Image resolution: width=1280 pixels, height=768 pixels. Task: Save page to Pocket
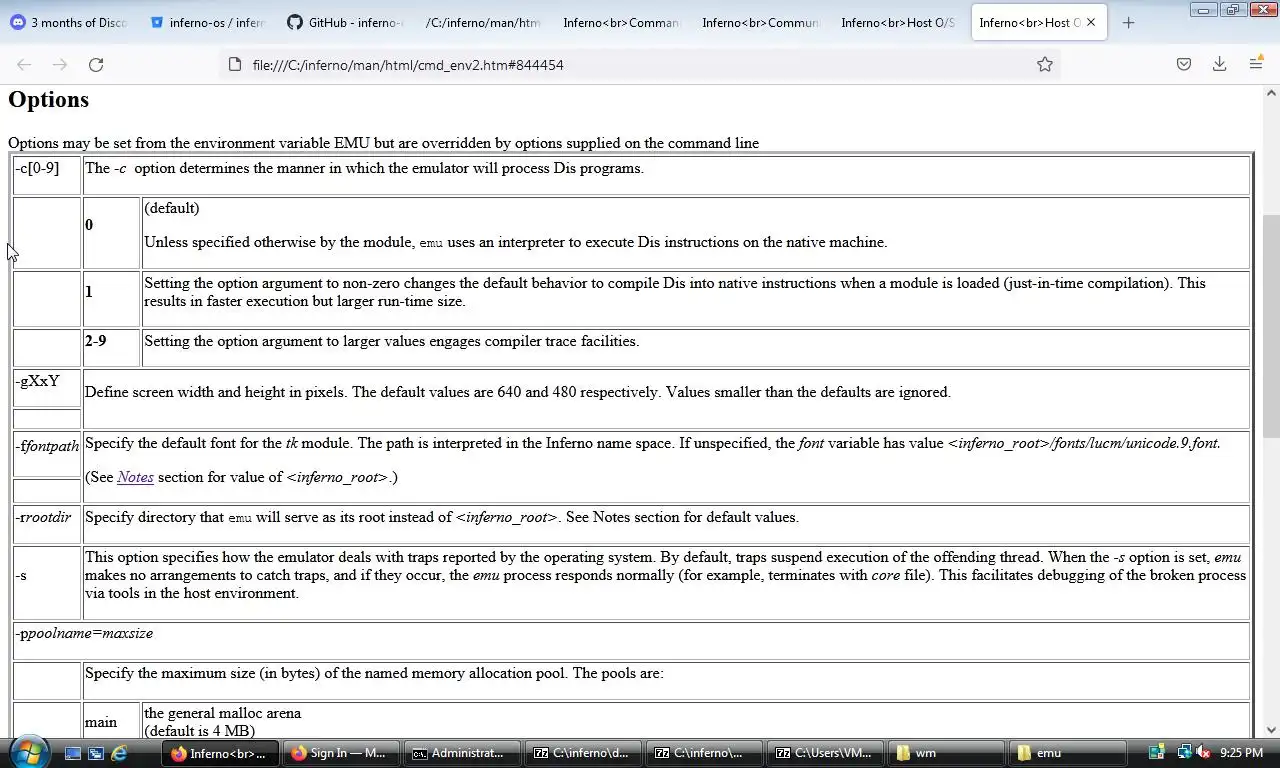(1183, 64)
